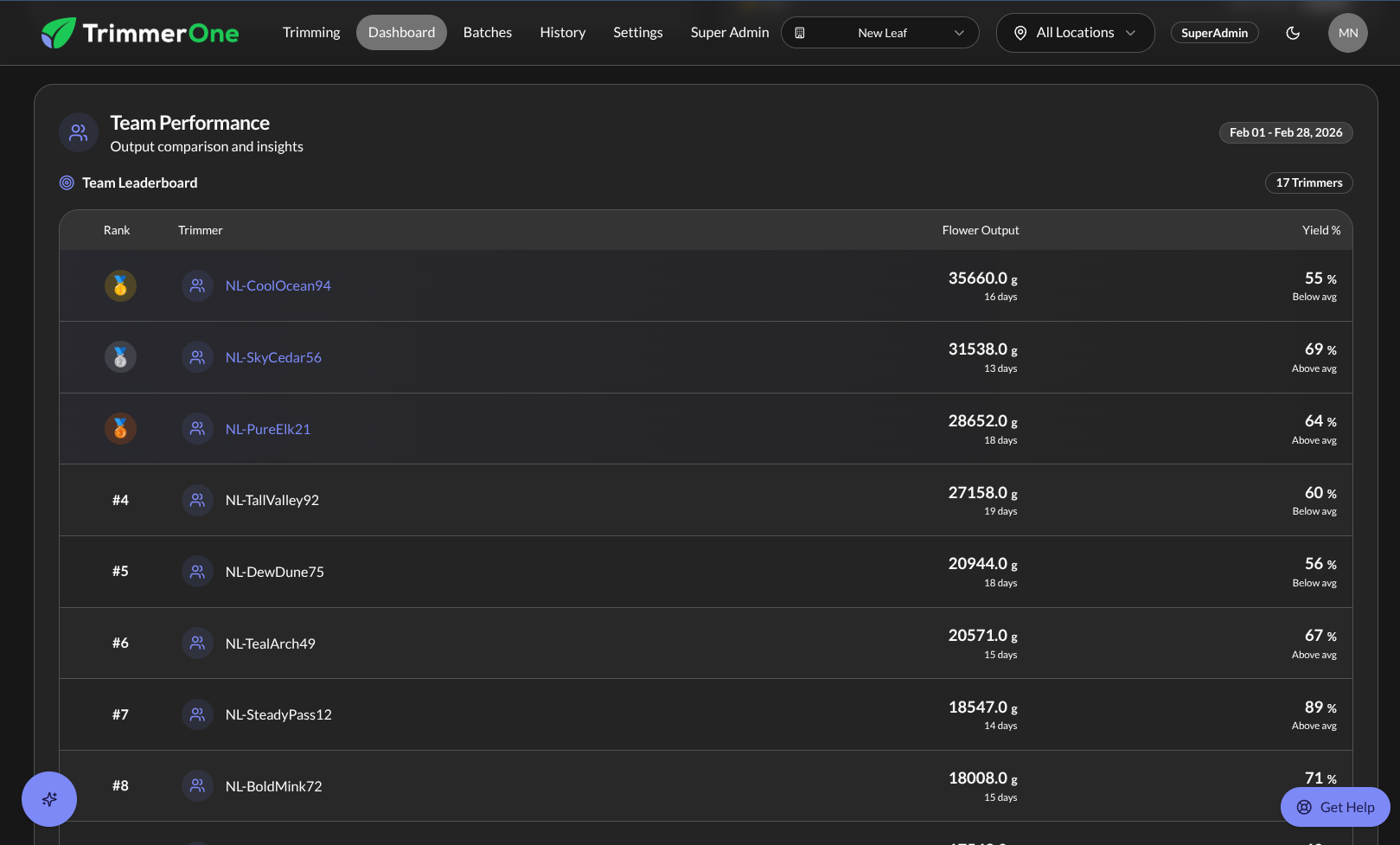
Task: Click the avatar icon beside NL-TallValley92
Action: (197, 500)
